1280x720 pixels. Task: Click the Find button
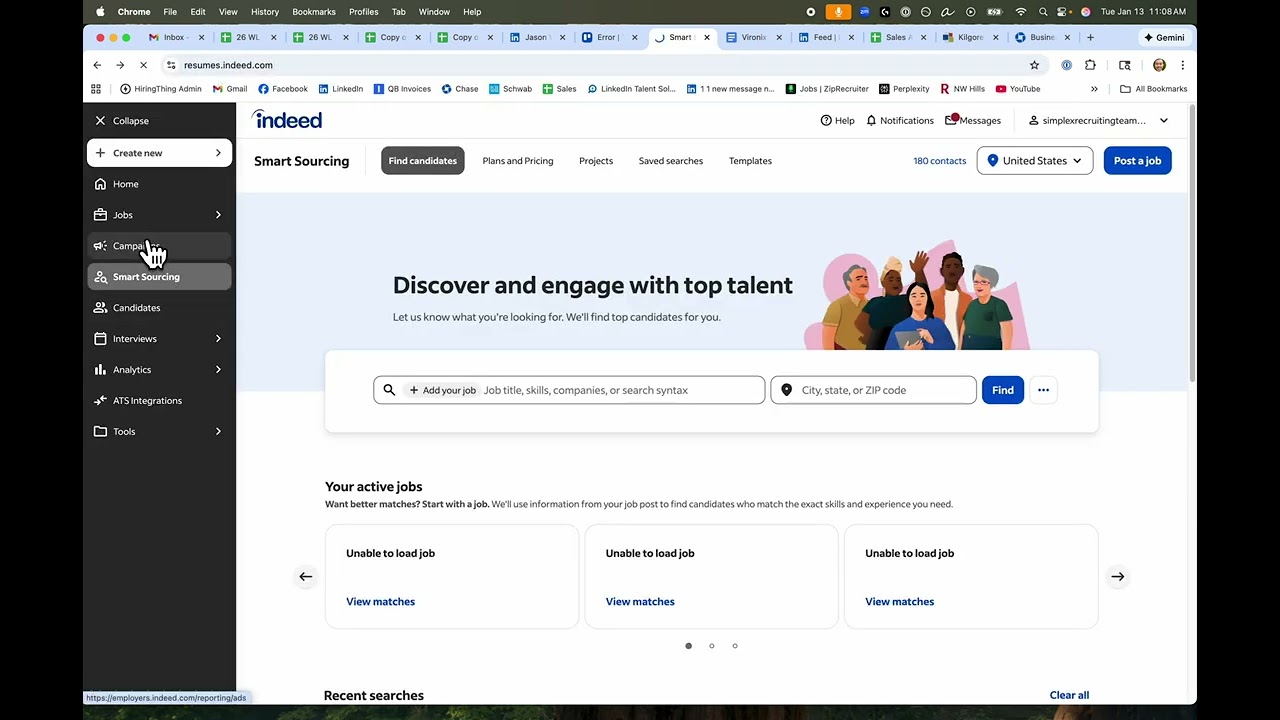tap(1003, 390)
